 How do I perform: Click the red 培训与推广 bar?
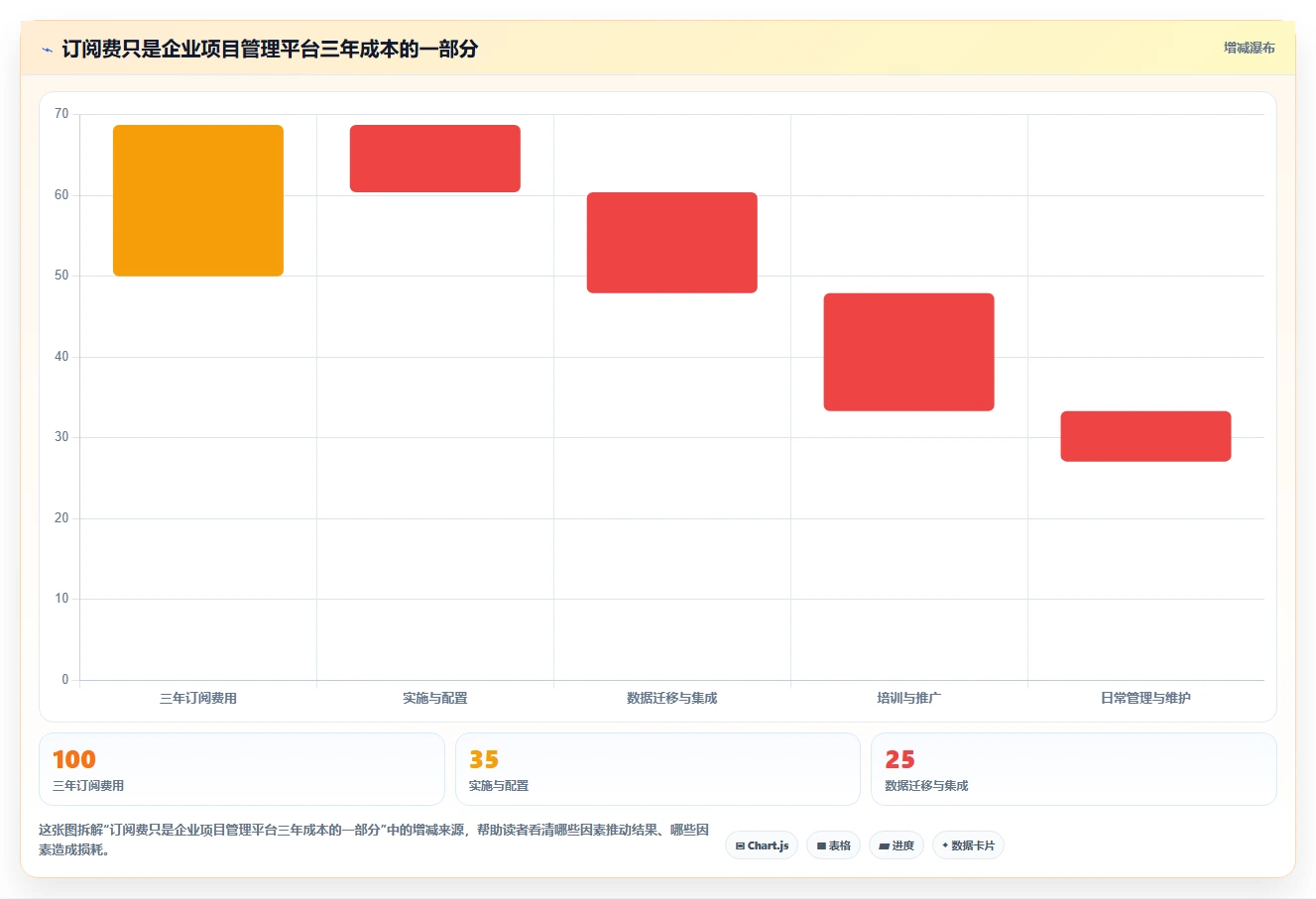point(909,352)
